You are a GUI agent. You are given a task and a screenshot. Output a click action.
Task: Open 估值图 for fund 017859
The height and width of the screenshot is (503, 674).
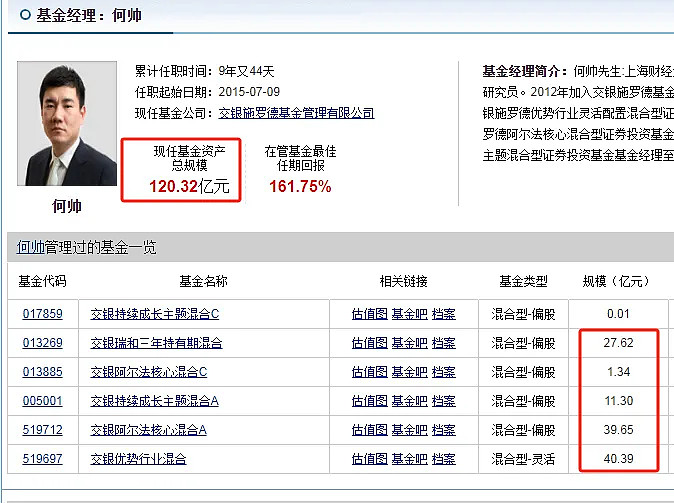(x=370, y=314)
